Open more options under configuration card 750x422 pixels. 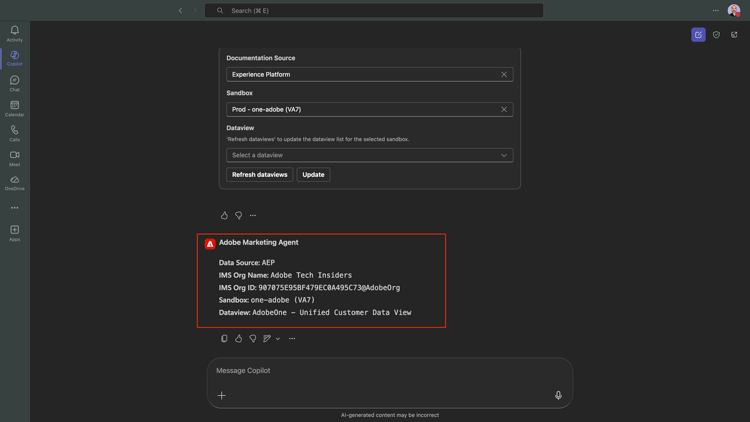pos(253,215)
